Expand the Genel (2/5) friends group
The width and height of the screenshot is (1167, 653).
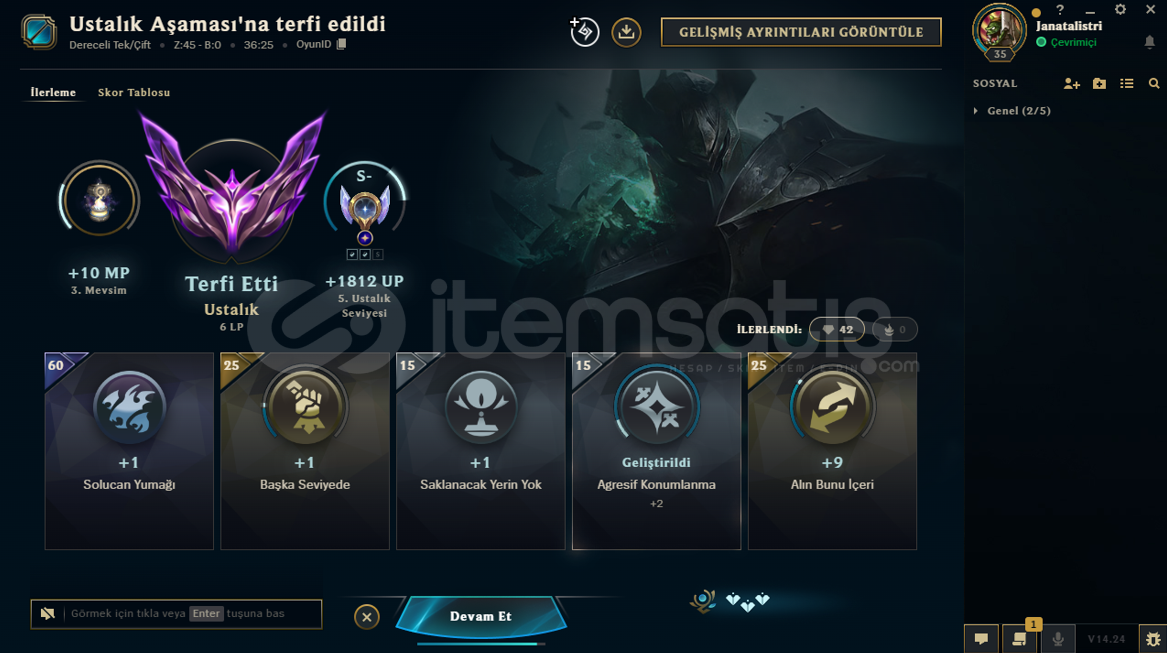1012,111
